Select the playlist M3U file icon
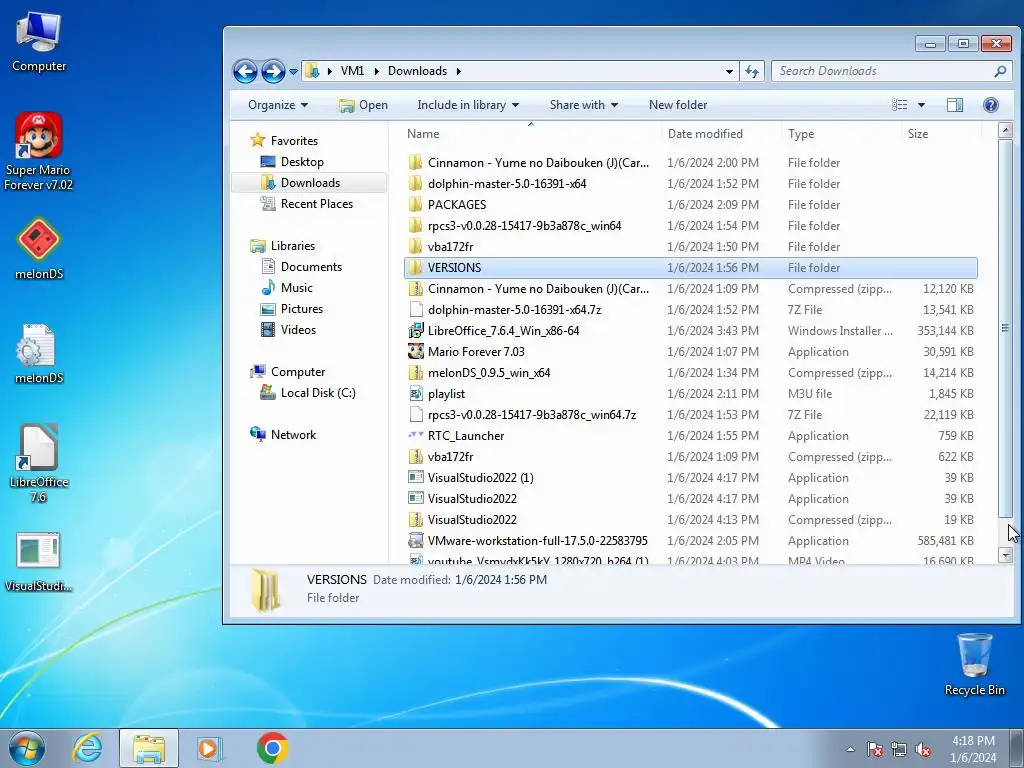The image size is (1024, 768). [x=415, y=393]
